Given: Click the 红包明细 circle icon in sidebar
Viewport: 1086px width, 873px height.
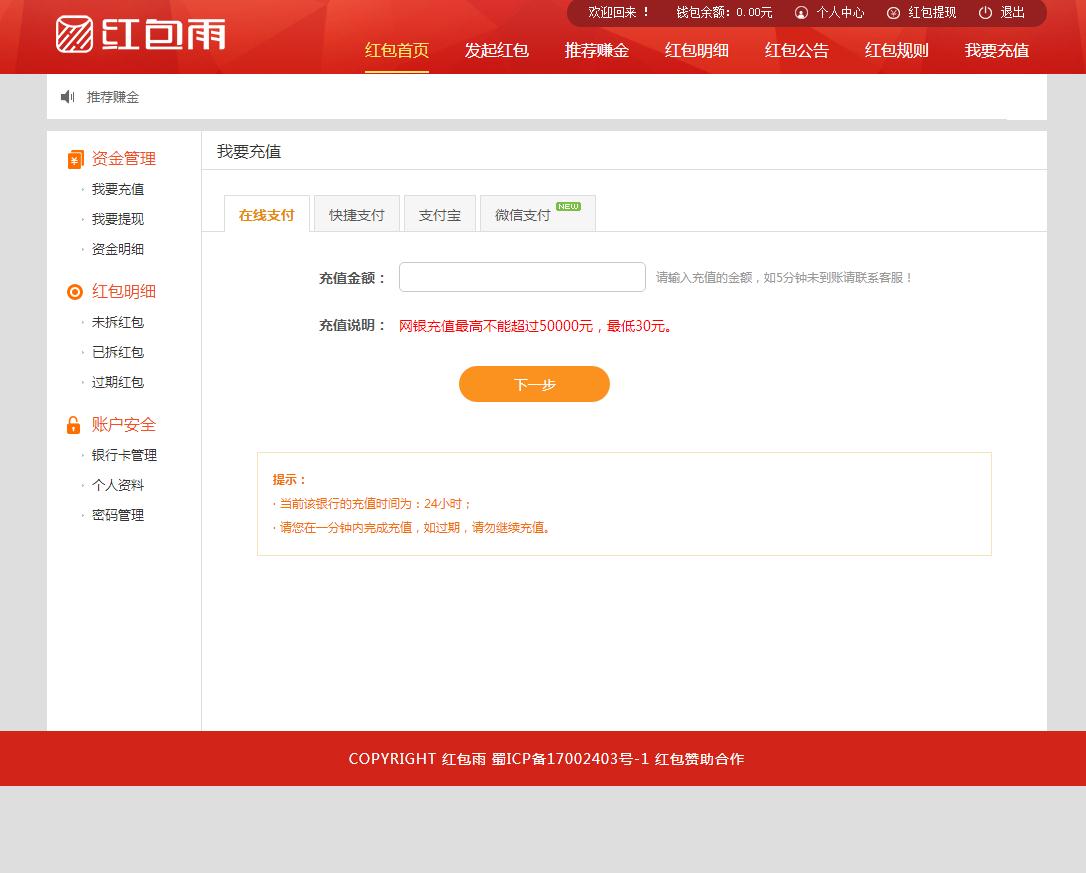Looking at the screenshot, I should 75,292.
